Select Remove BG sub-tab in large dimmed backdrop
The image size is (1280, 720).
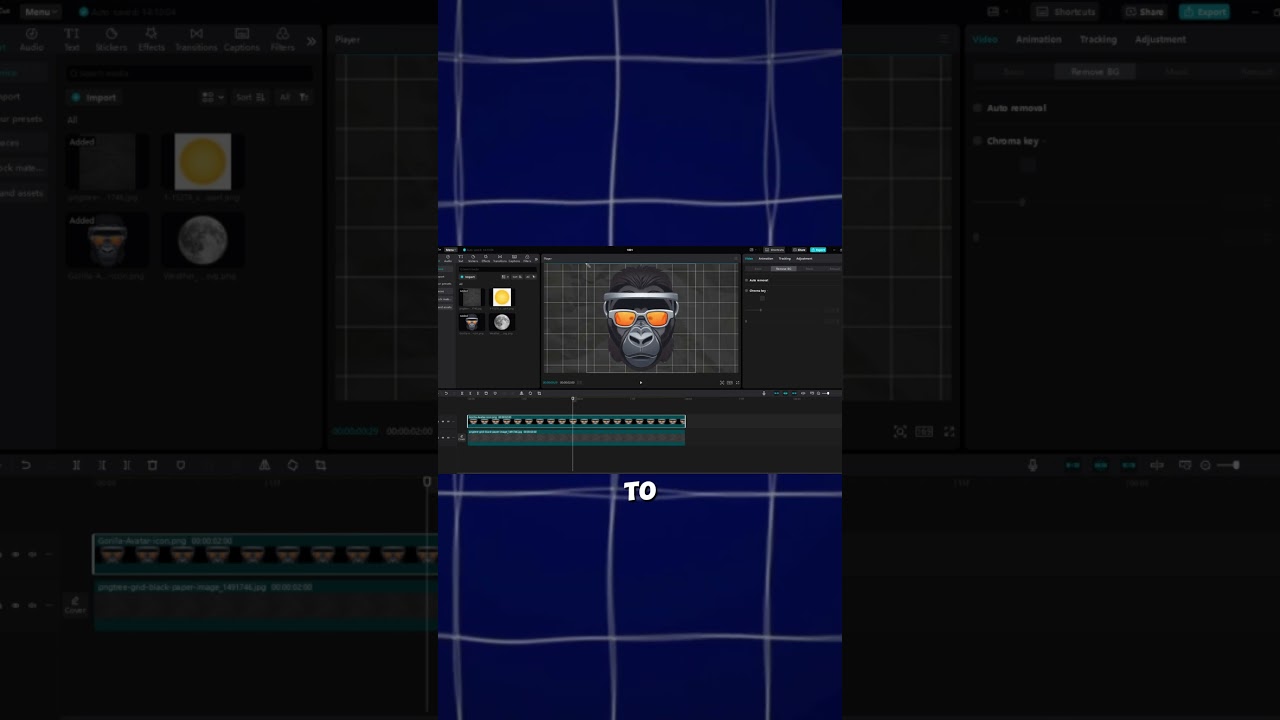click(1095, 72)
